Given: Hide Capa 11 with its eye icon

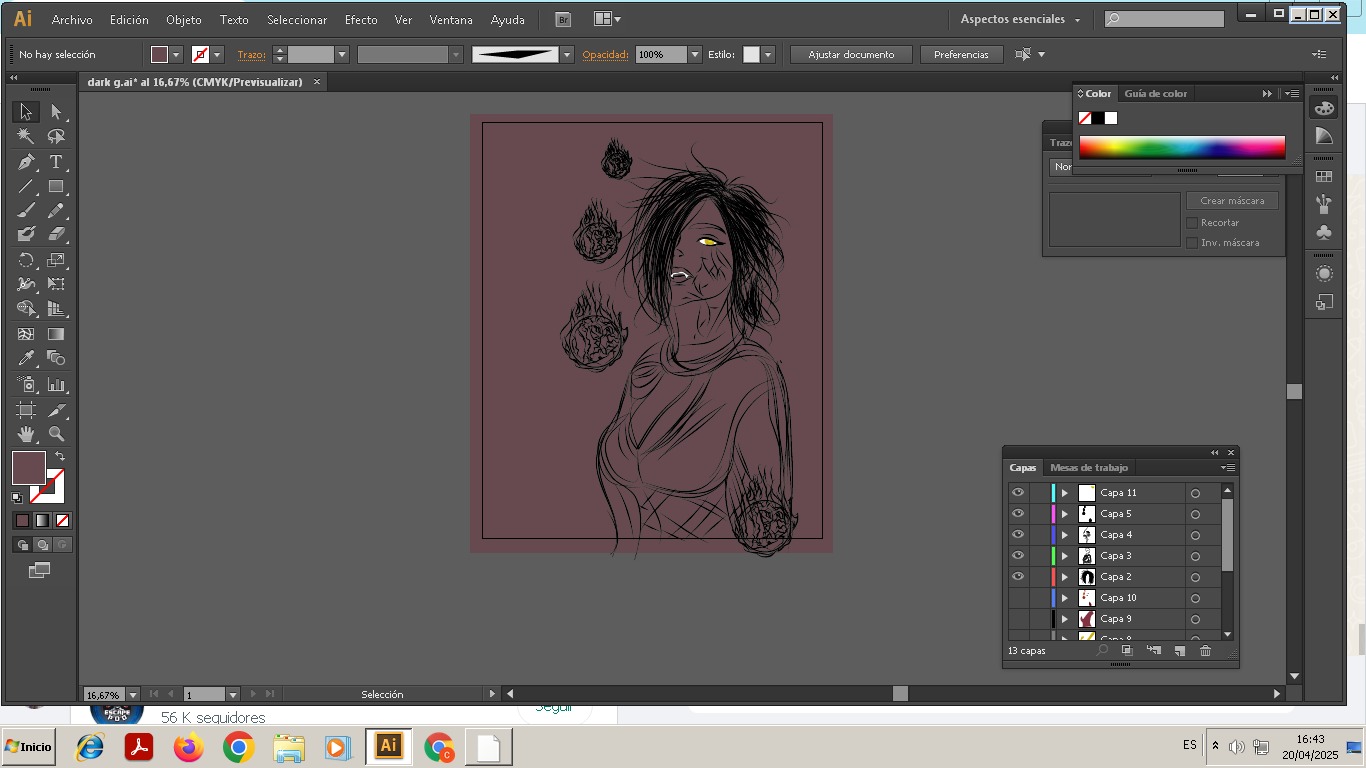Looking at the screenshot, I should pyautogui.click(x=1018, y=492).
